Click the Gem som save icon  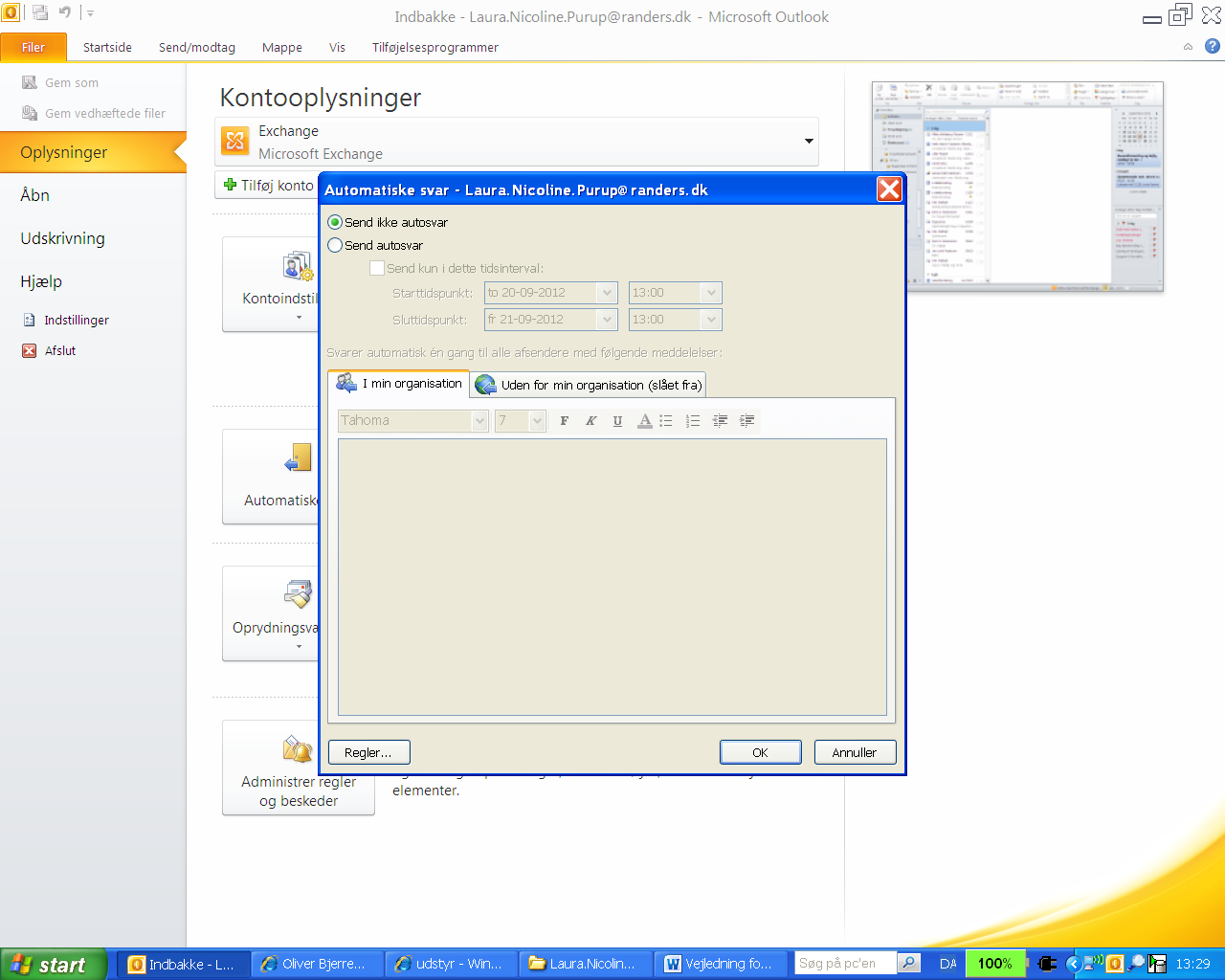[x=30, y=82]
